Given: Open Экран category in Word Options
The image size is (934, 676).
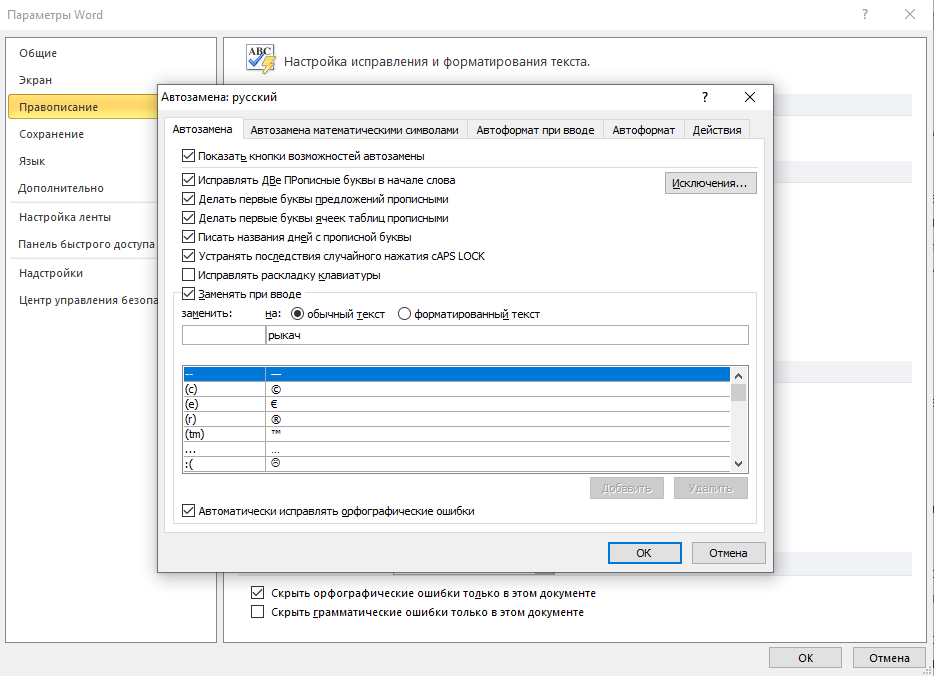Looking at the screenshot, I should [36, 80].
